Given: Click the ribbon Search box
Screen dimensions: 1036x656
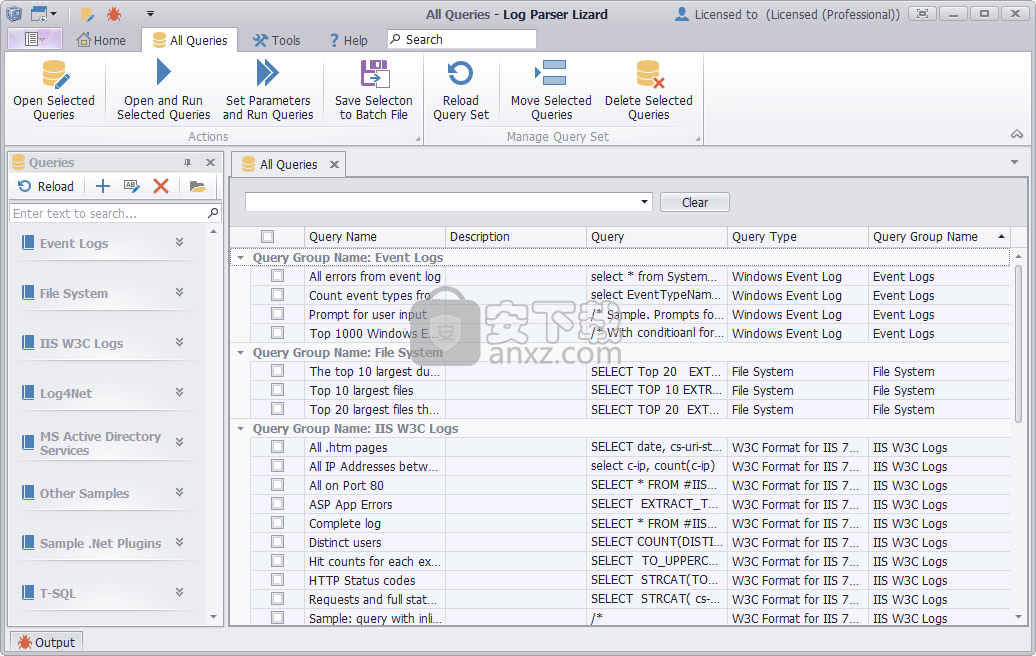Looking at the screenshot, I should point(462,40).
